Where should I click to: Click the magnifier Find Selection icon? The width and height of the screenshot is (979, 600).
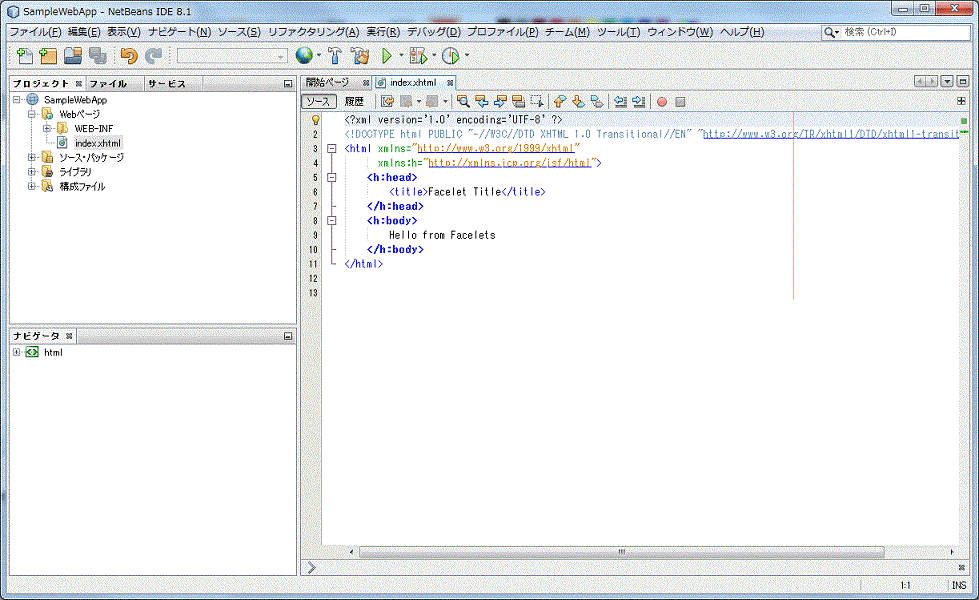pyautogui.click(x=463, y=101)
